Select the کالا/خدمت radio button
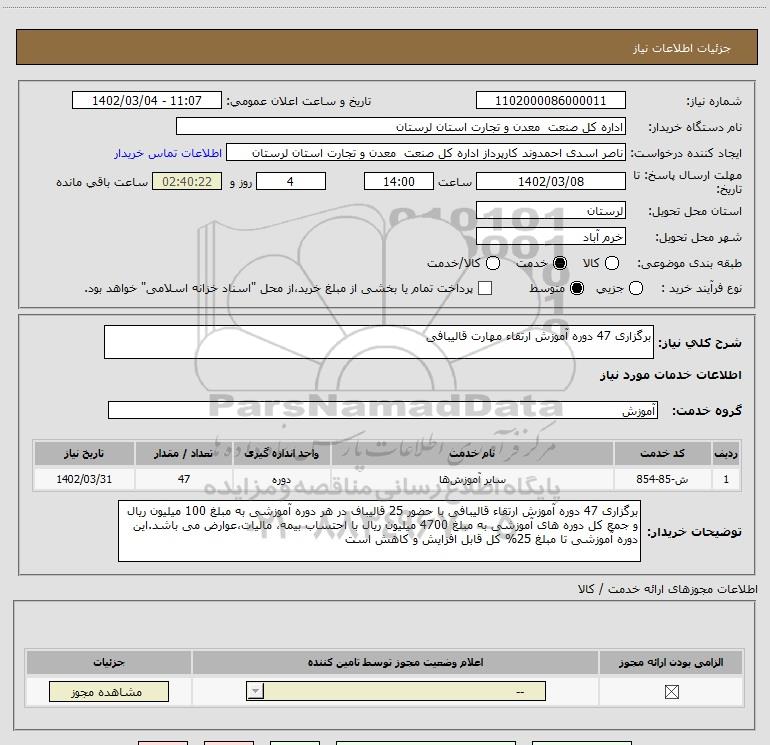770x745 pixels. (x=493, y=263)
